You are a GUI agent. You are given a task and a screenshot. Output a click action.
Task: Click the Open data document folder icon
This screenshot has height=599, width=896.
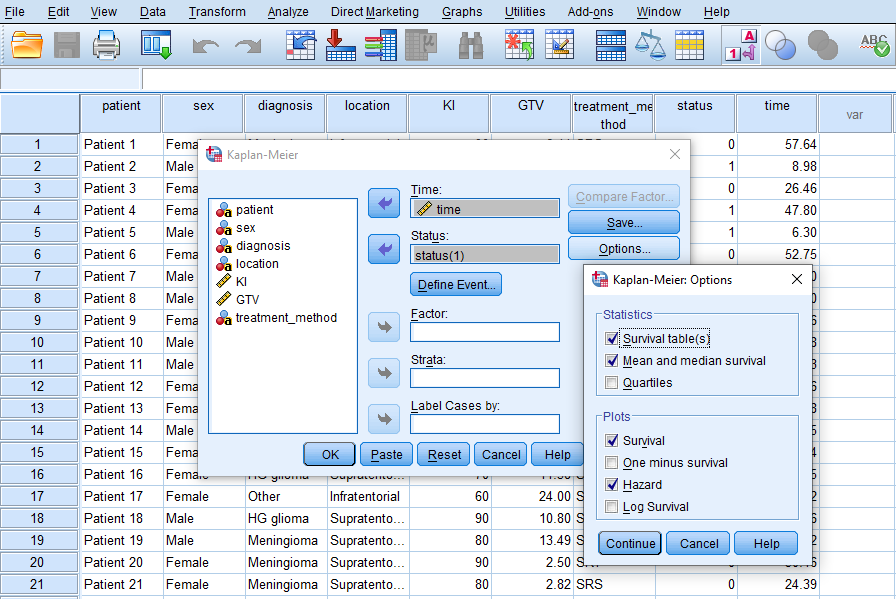click(27, 45)
